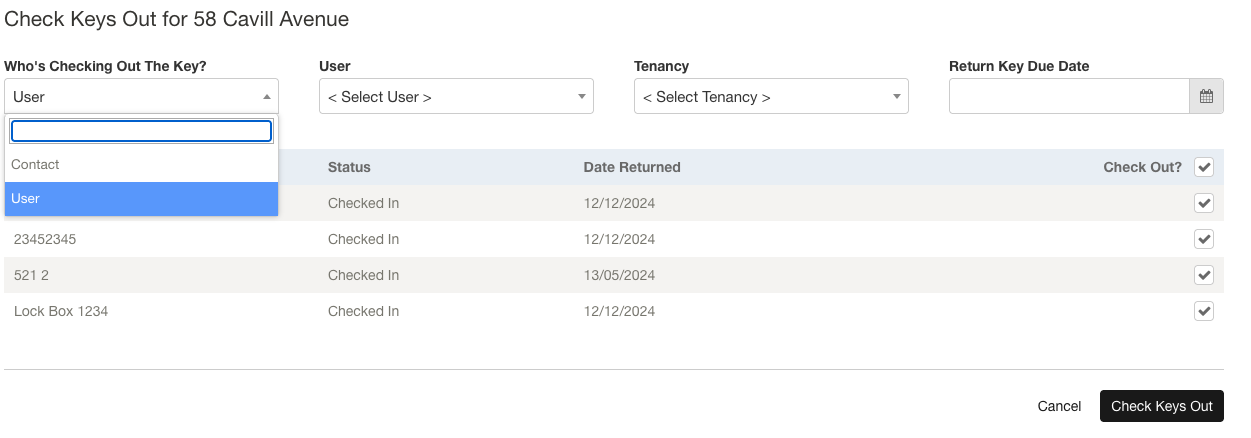Click the Status column header
Image resolution: width=1251 pixels, height=438 pixels.
(x=349, y=167)
